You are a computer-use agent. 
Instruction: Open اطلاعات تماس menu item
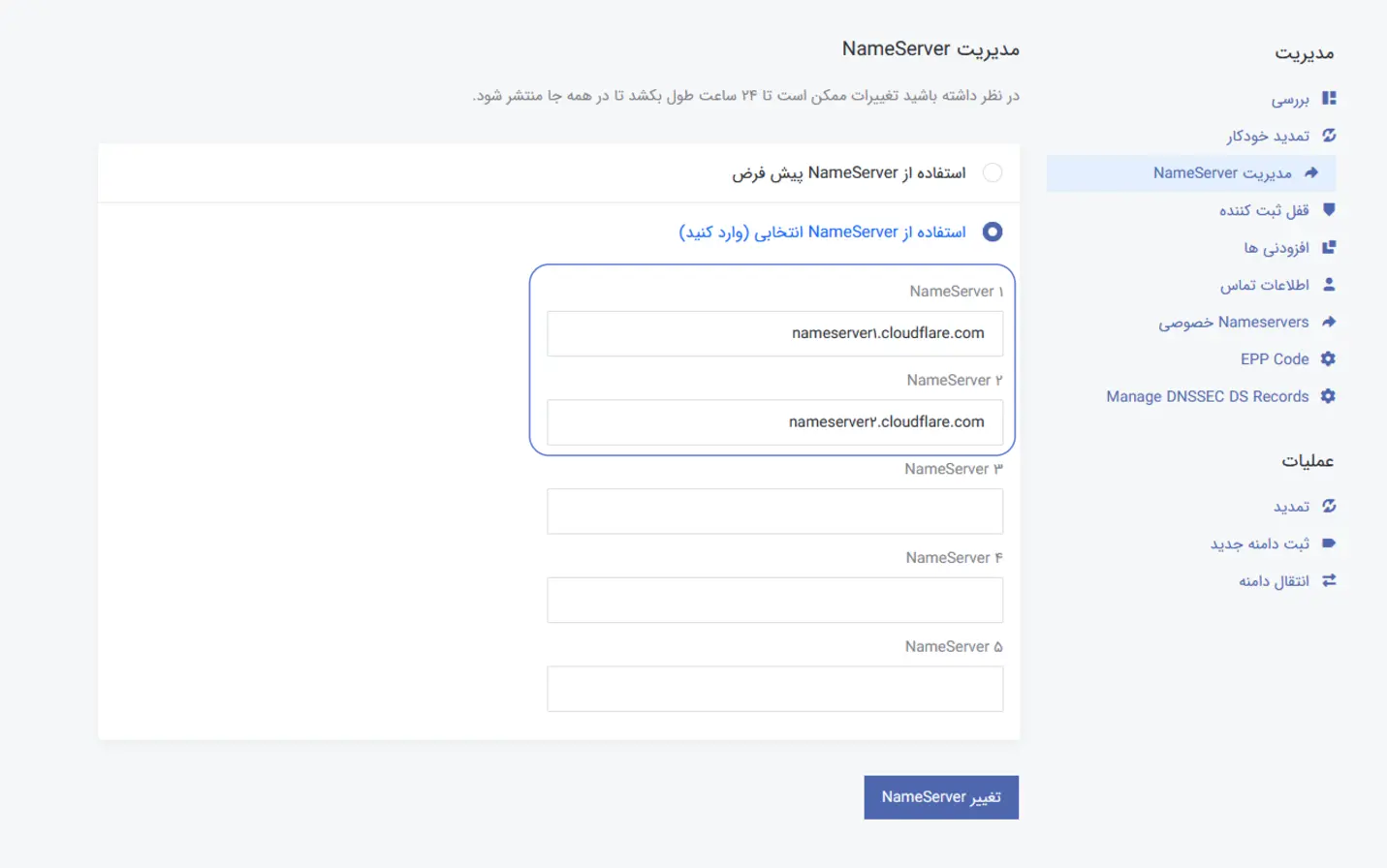click(1265, 285)
